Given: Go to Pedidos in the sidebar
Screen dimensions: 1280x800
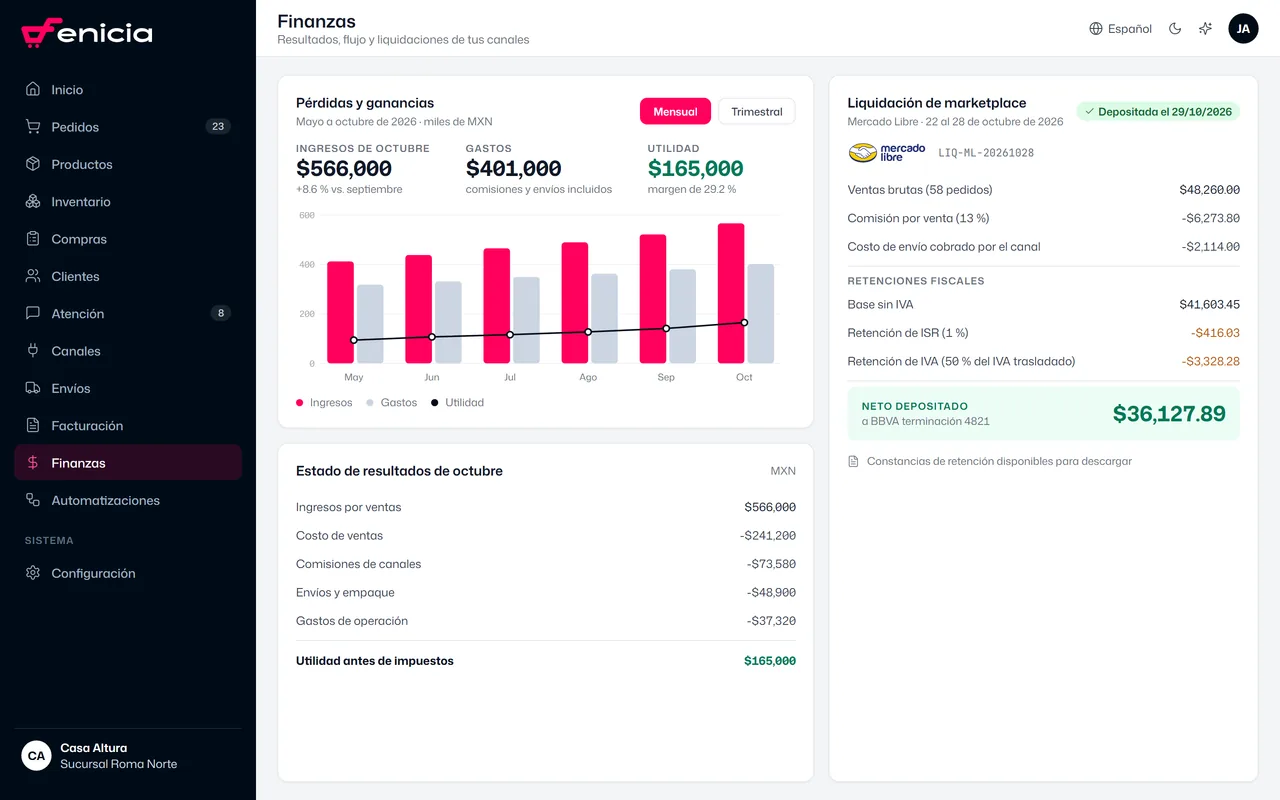Looking at the screenshot, I should click(x=128, y=127).
